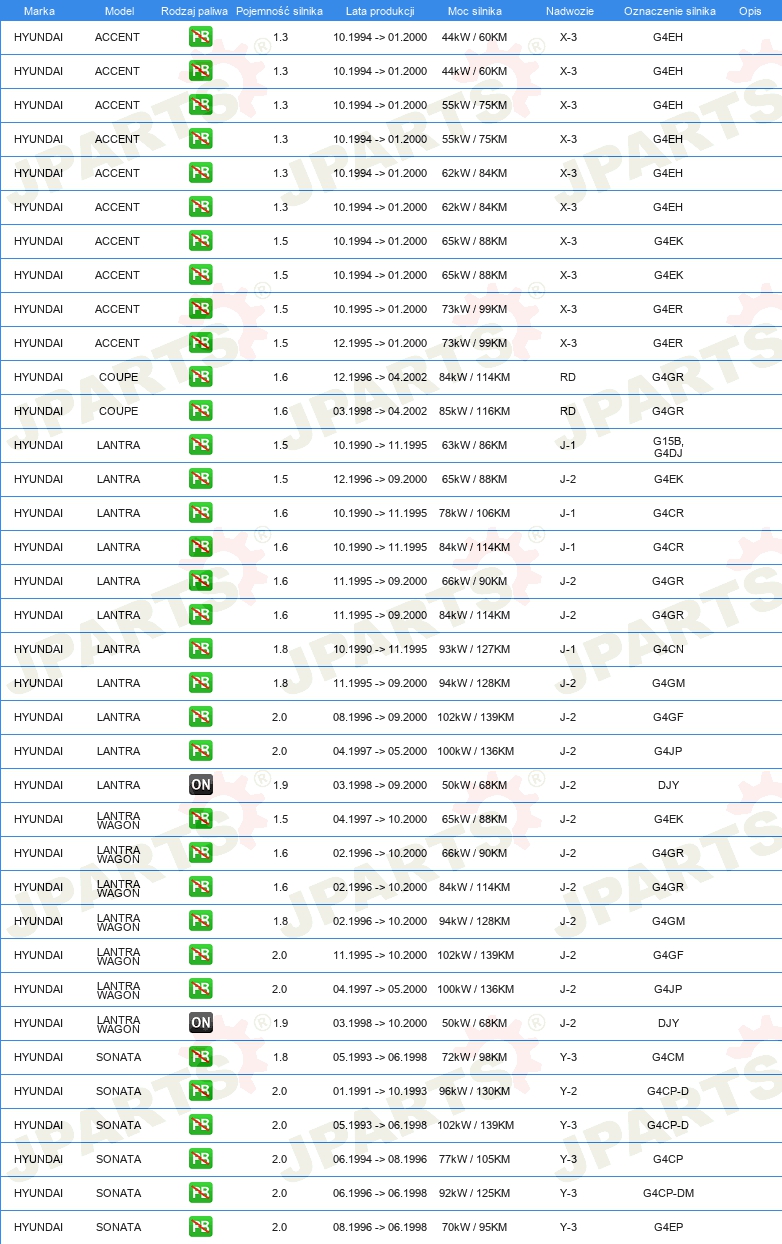The image size is (782, 1244).
Task: Click the Opis column header
Action: (x=749, y=11)
